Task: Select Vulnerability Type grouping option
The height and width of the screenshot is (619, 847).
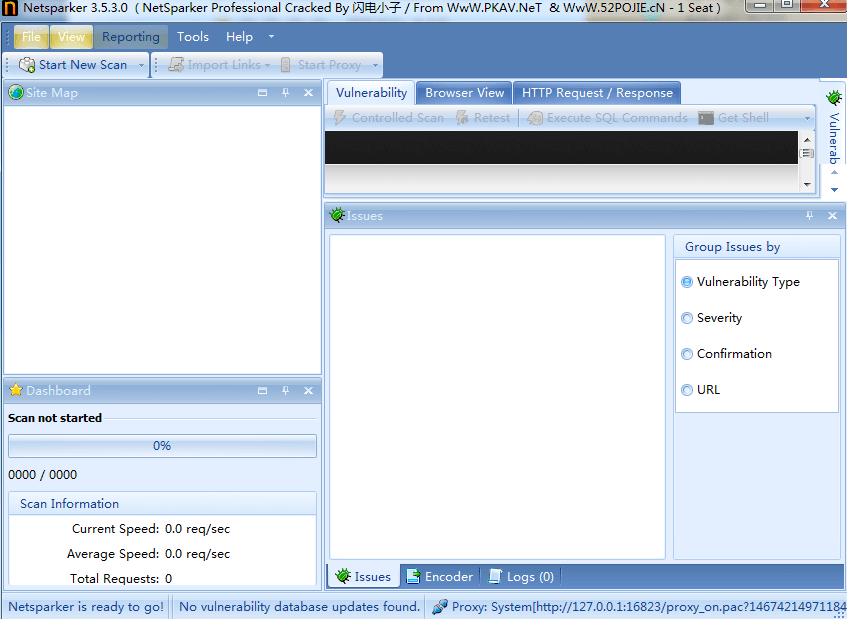Action: pyautogui.click(x=687, y=282)
